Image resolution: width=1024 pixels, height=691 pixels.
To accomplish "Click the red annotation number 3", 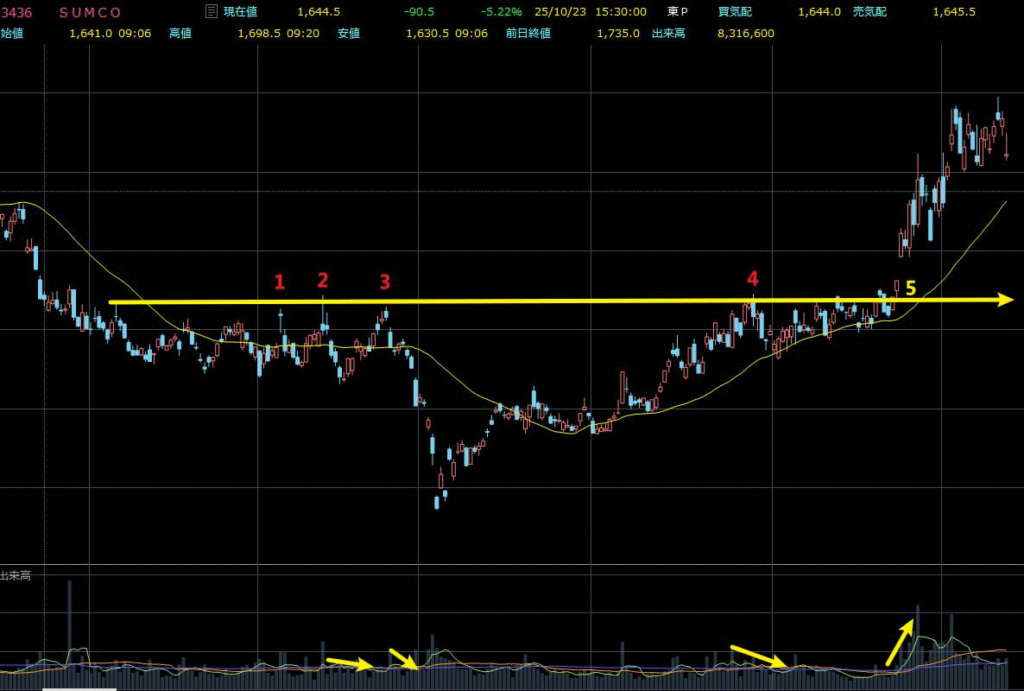I will coord(385,282).
